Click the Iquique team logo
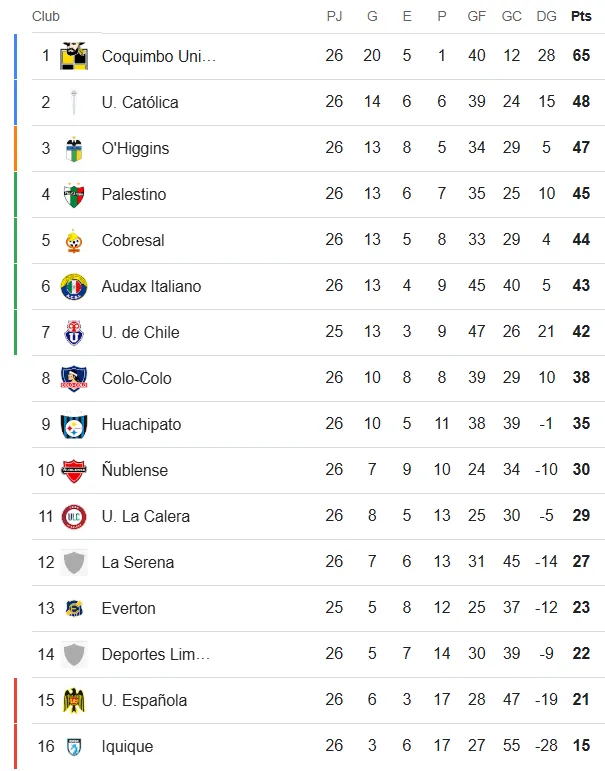 [74, 746]
